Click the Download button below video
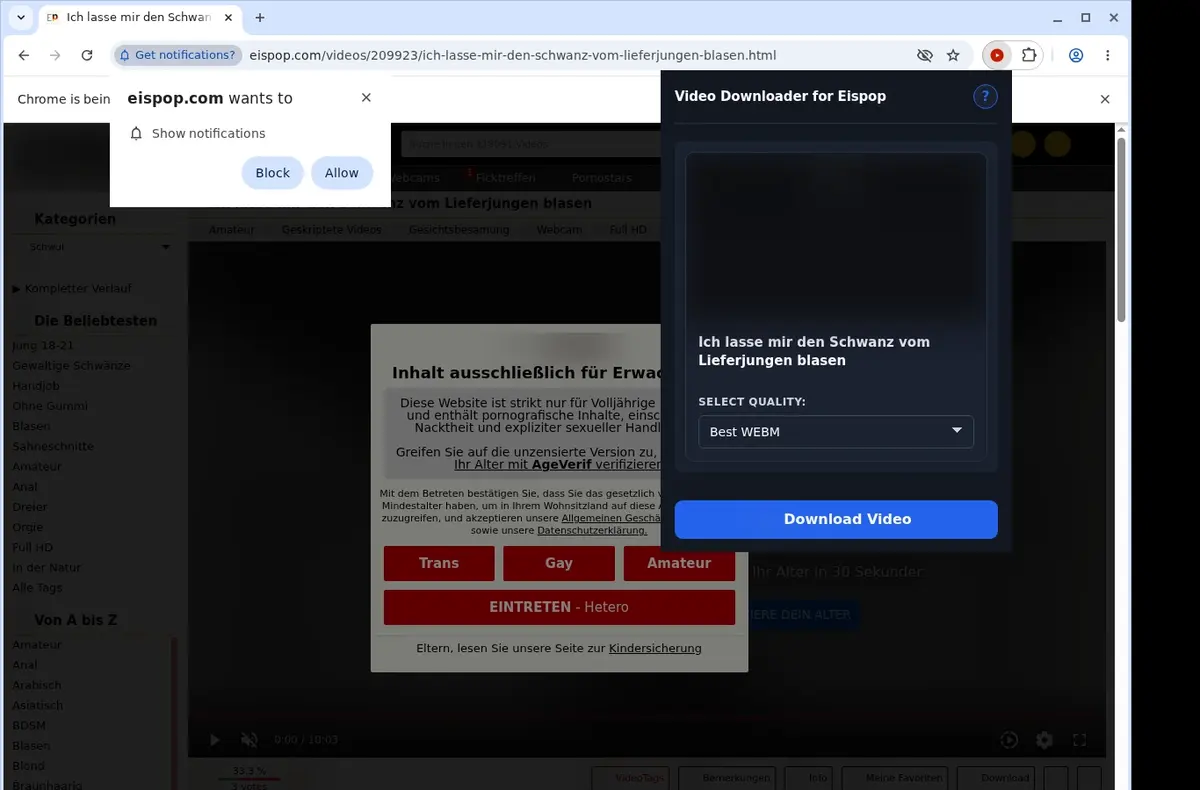Viewport: 1200px width, 790px height. [996, 778]
